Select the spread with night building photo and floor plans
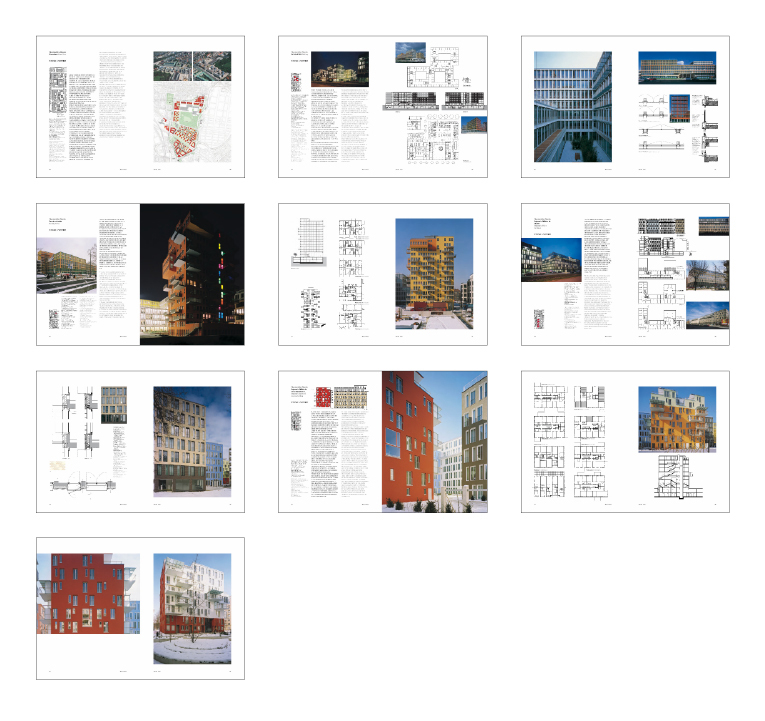 pos(383,107)
